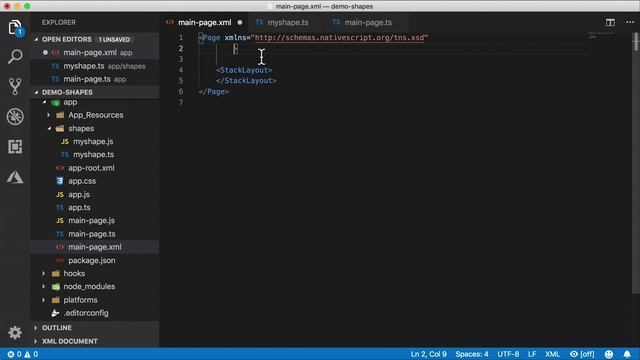Change language mode via XML indicator
The height and width of the screenshot is (360, 640).
(552, 354)
